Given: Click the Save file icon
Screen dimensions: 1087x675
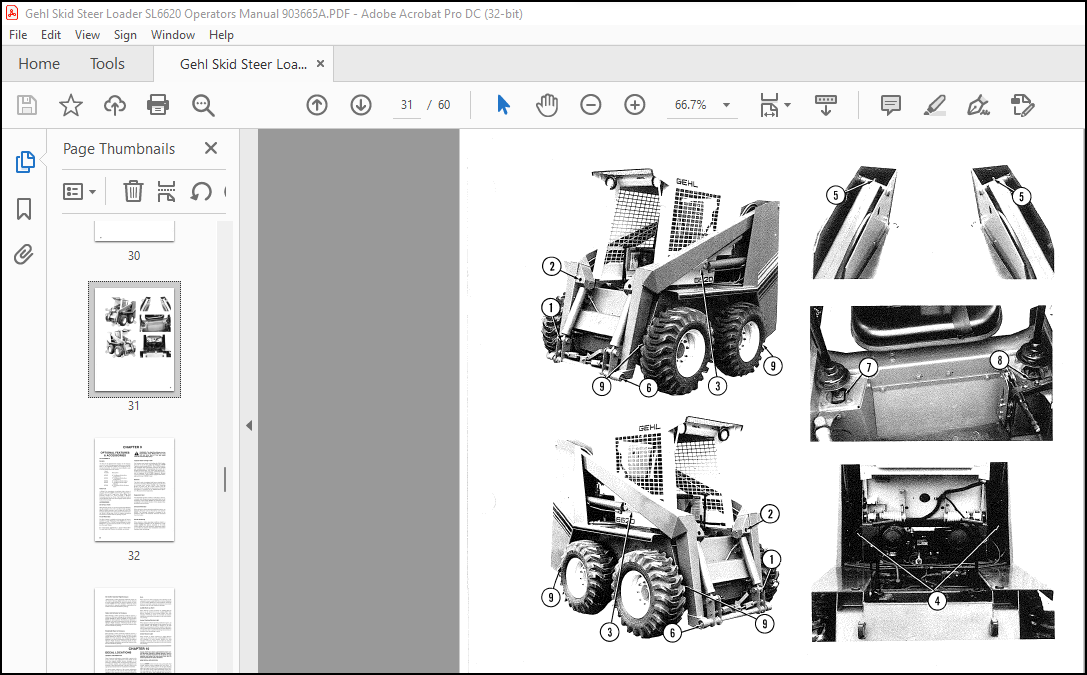Looking at the screenshot, I should coord(27,105).
